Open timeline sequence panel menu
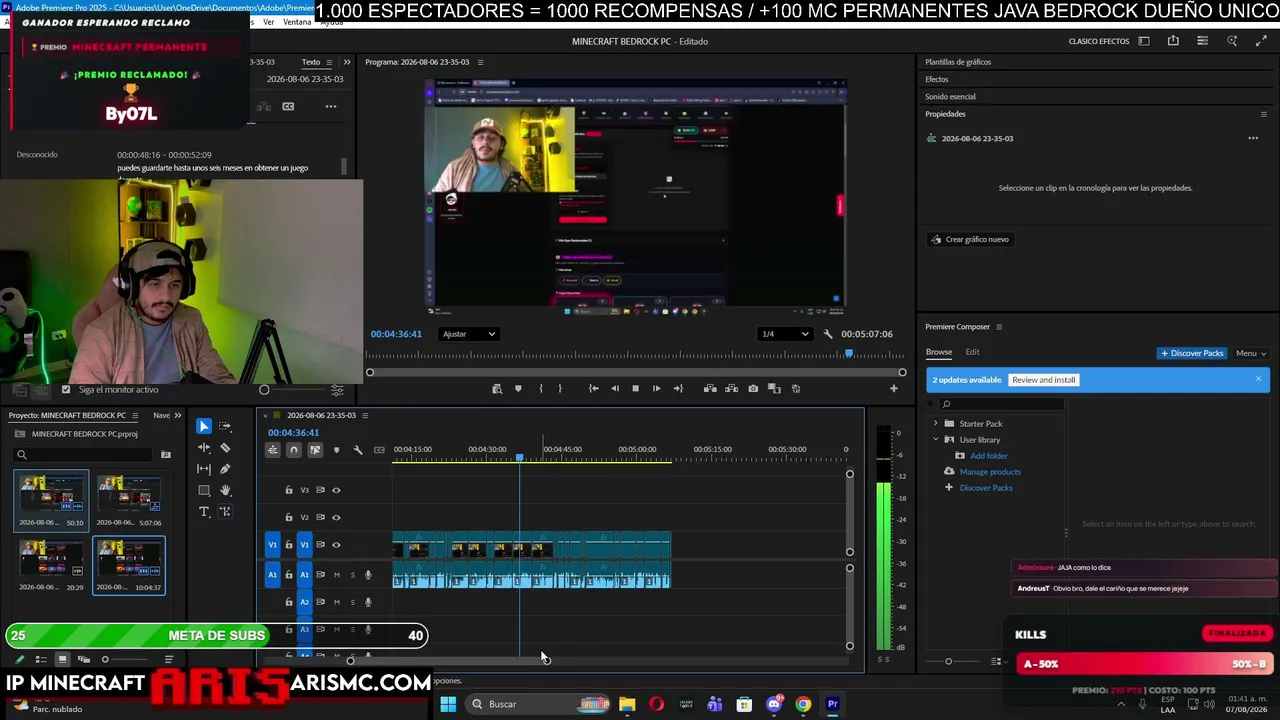Screen dimensions: 1280x720 click(365, 415)
